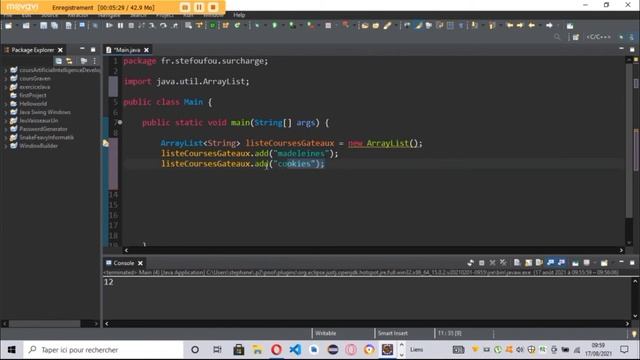640x360 pixels.
Task: Run the program with the green Run icon
Action: pos(275,26)
